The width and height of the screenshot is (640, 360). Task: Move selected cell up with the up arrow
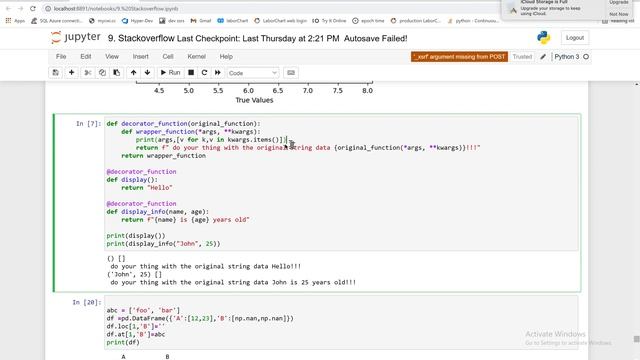pyautogui.click(x=133, y=73)
